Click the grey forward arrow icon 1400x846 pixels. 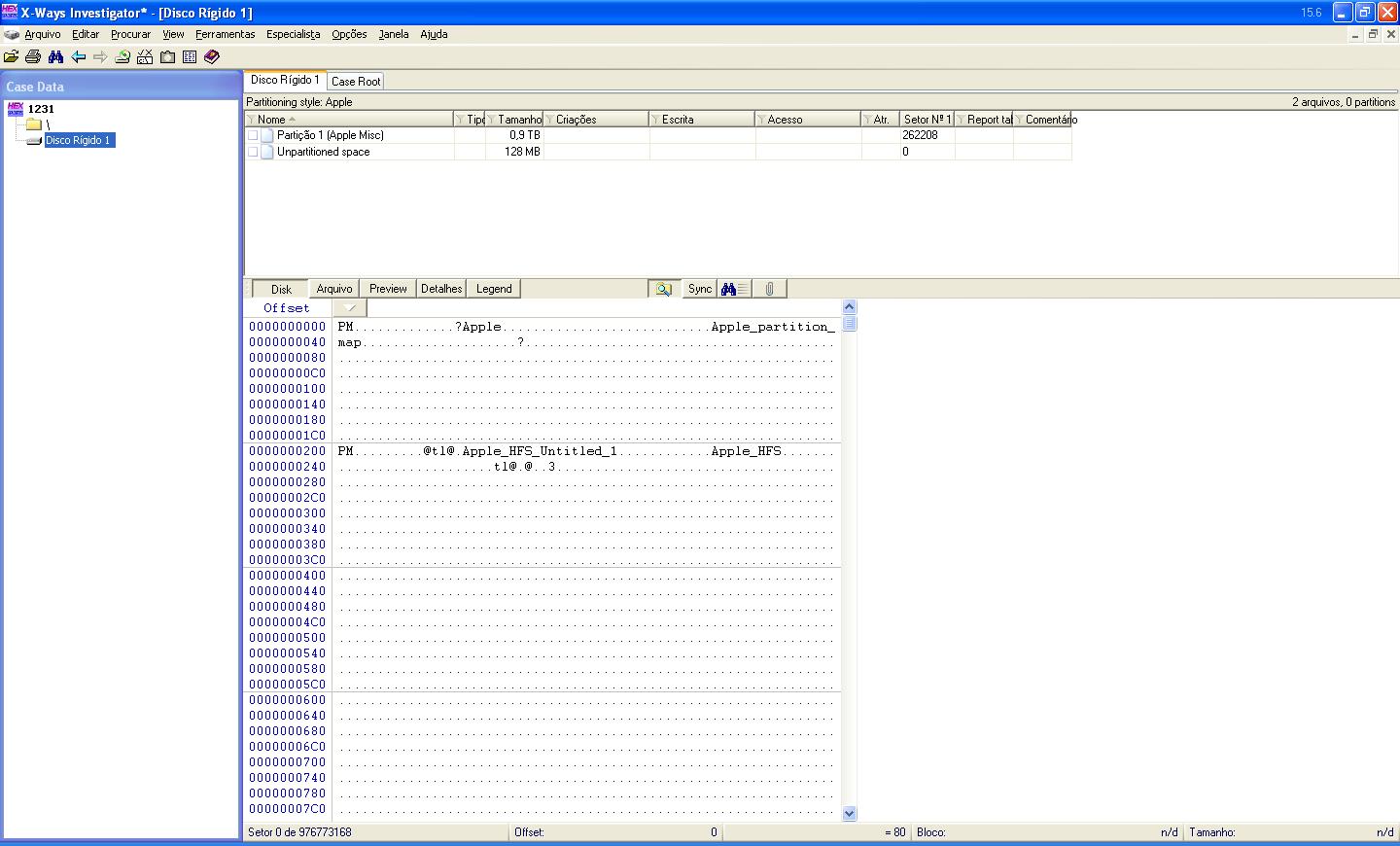click(x=100, y=57)
